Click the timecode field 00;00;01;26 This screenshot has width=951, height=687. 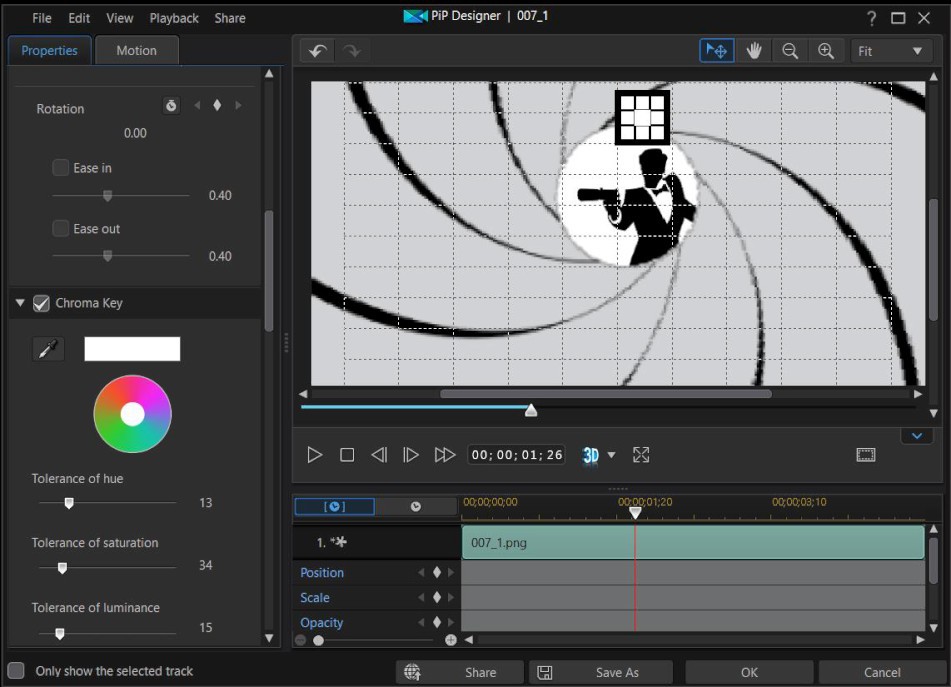[517, 455]
